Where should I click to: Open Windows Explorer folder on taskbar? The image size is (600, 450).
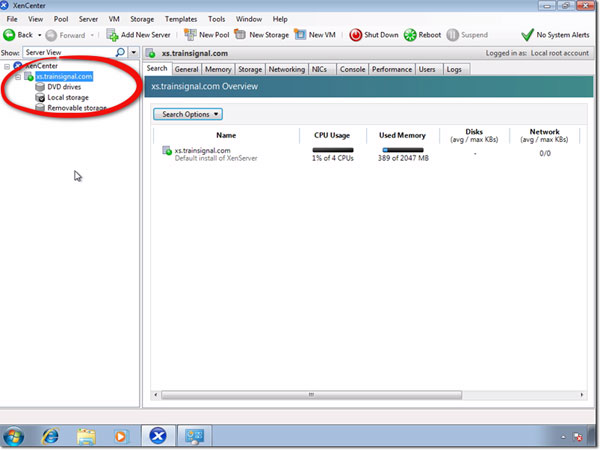pos(86,436)
